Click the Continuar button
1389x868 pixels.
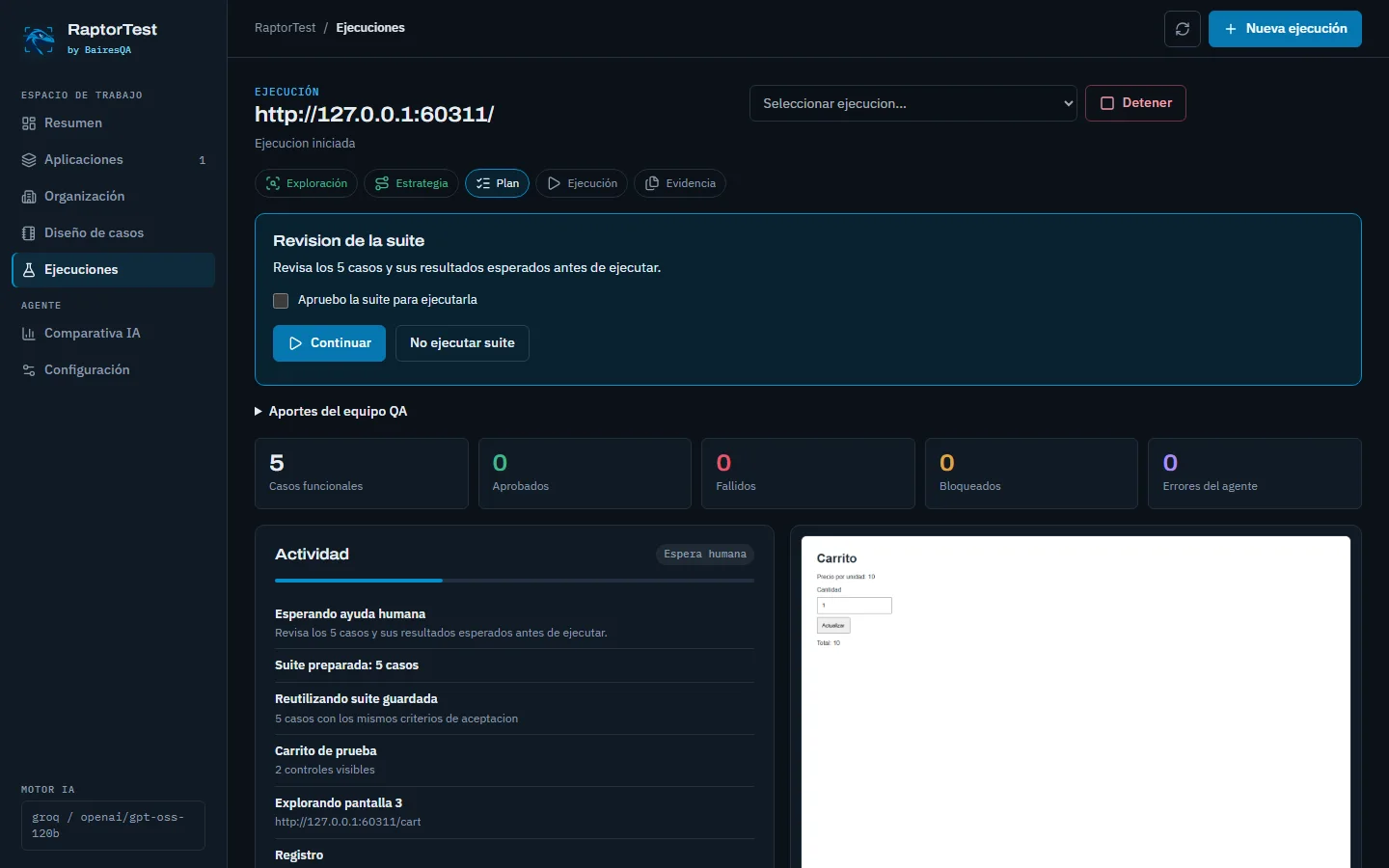[329, 343]
